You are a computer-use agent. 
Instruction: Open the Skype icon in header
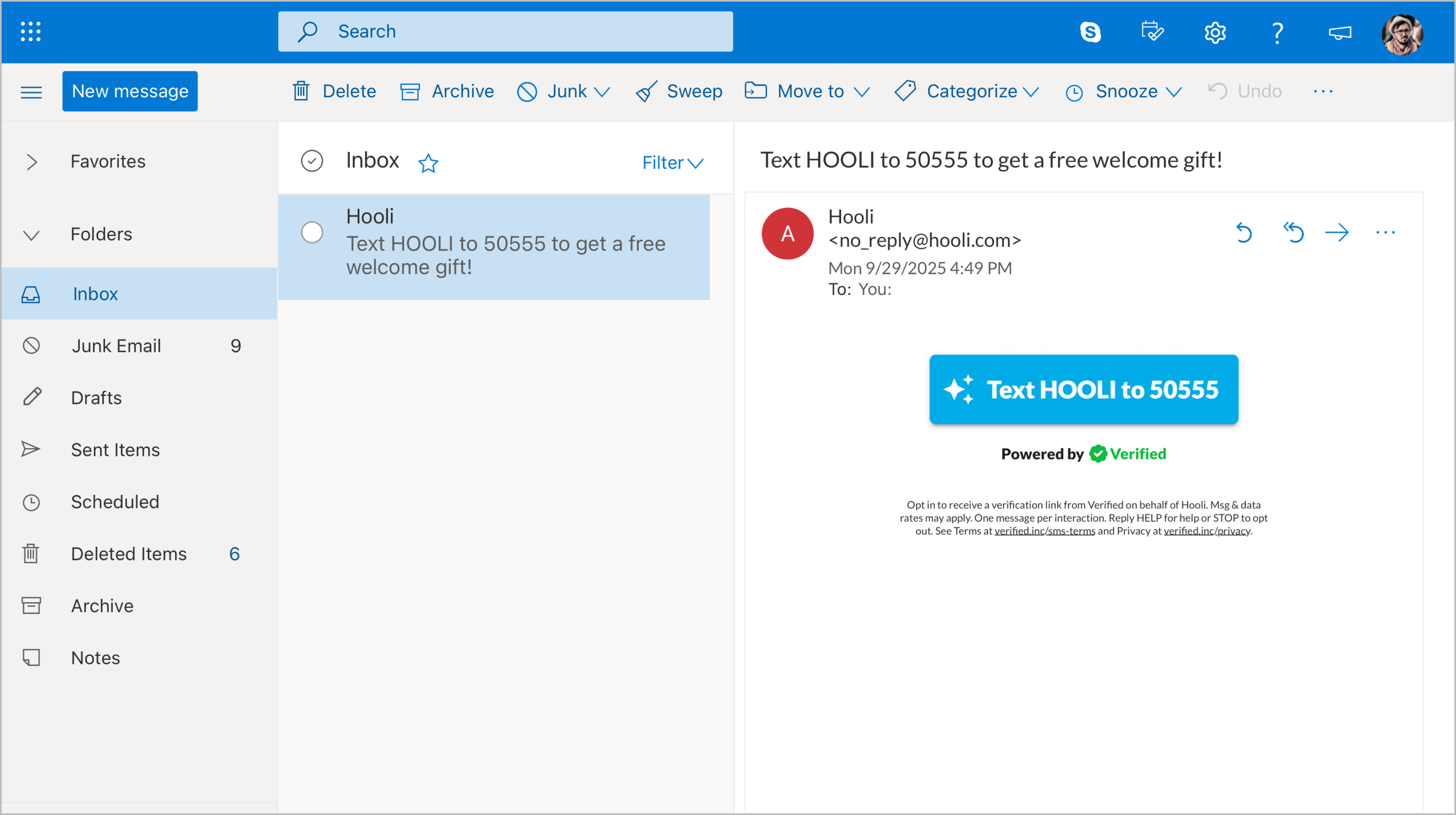click(1089, 32)
